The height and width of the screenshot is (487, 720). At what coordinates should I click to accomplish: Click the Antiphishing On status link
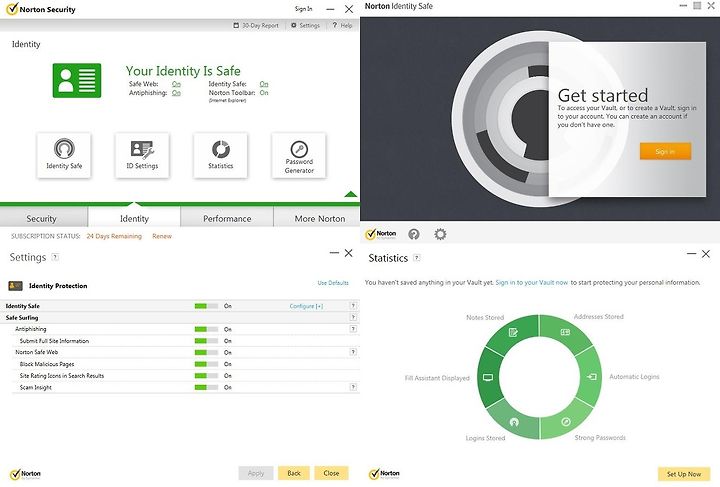click(176, 93)
